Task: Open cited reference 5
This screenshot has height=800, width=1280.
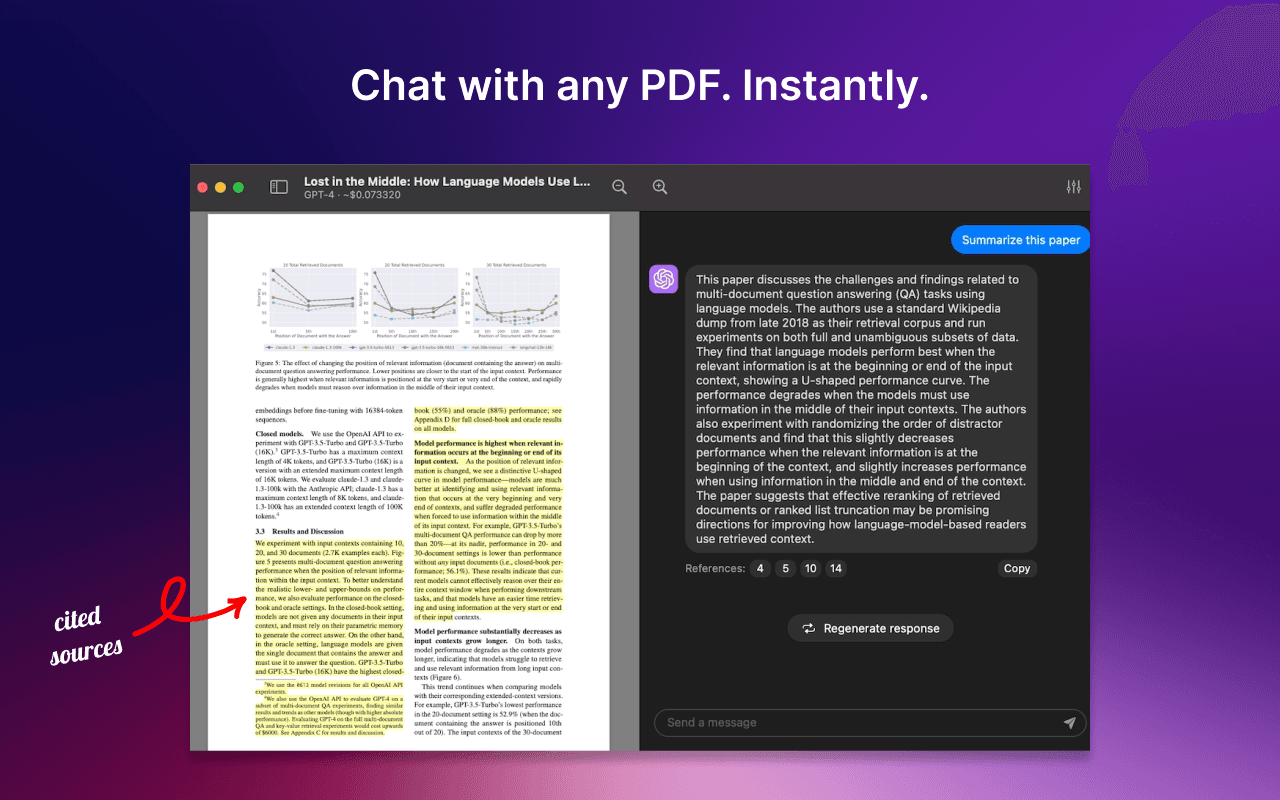Action: point(785,568)
